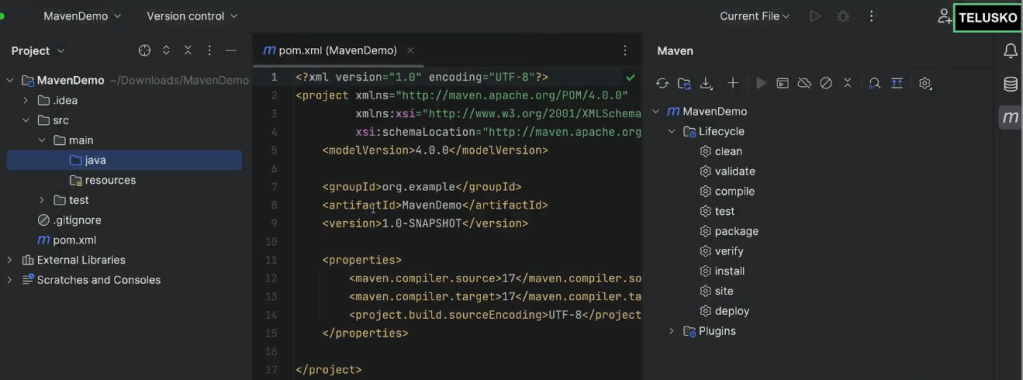Select the deploy lifecycle goal
Screen dimensions: 1023x380
tap(724, 311)
